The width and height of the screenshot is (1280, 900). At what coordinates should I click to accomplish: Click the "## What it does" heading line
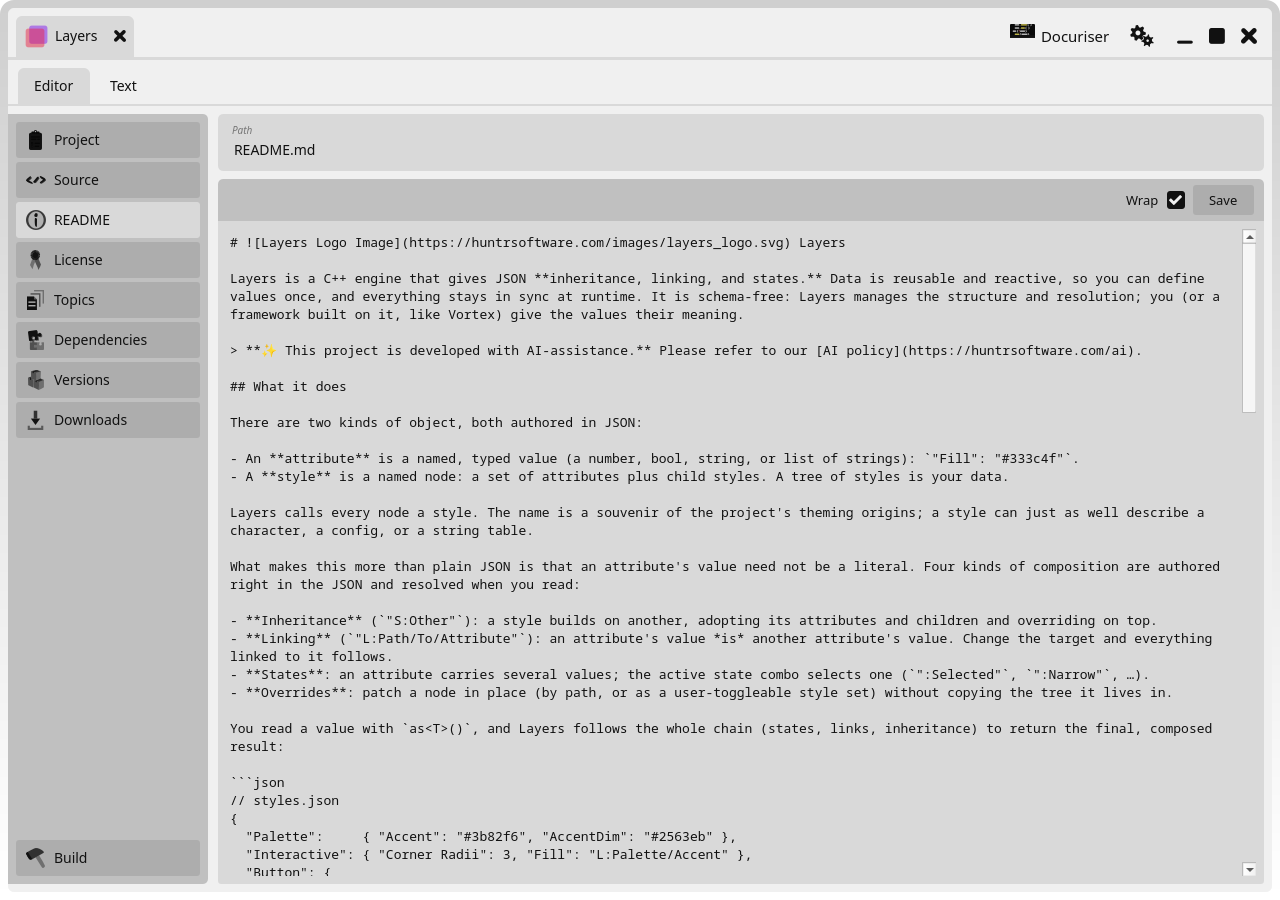click(288, 387)
